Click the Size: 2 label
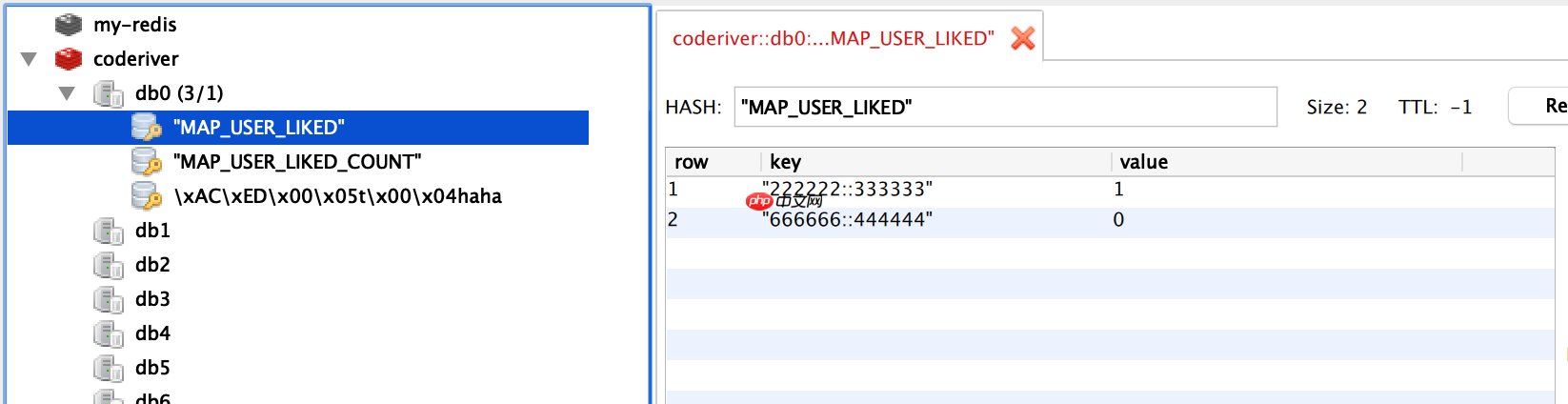This screenshot has width=1568, height=404. pos(1337,107)
